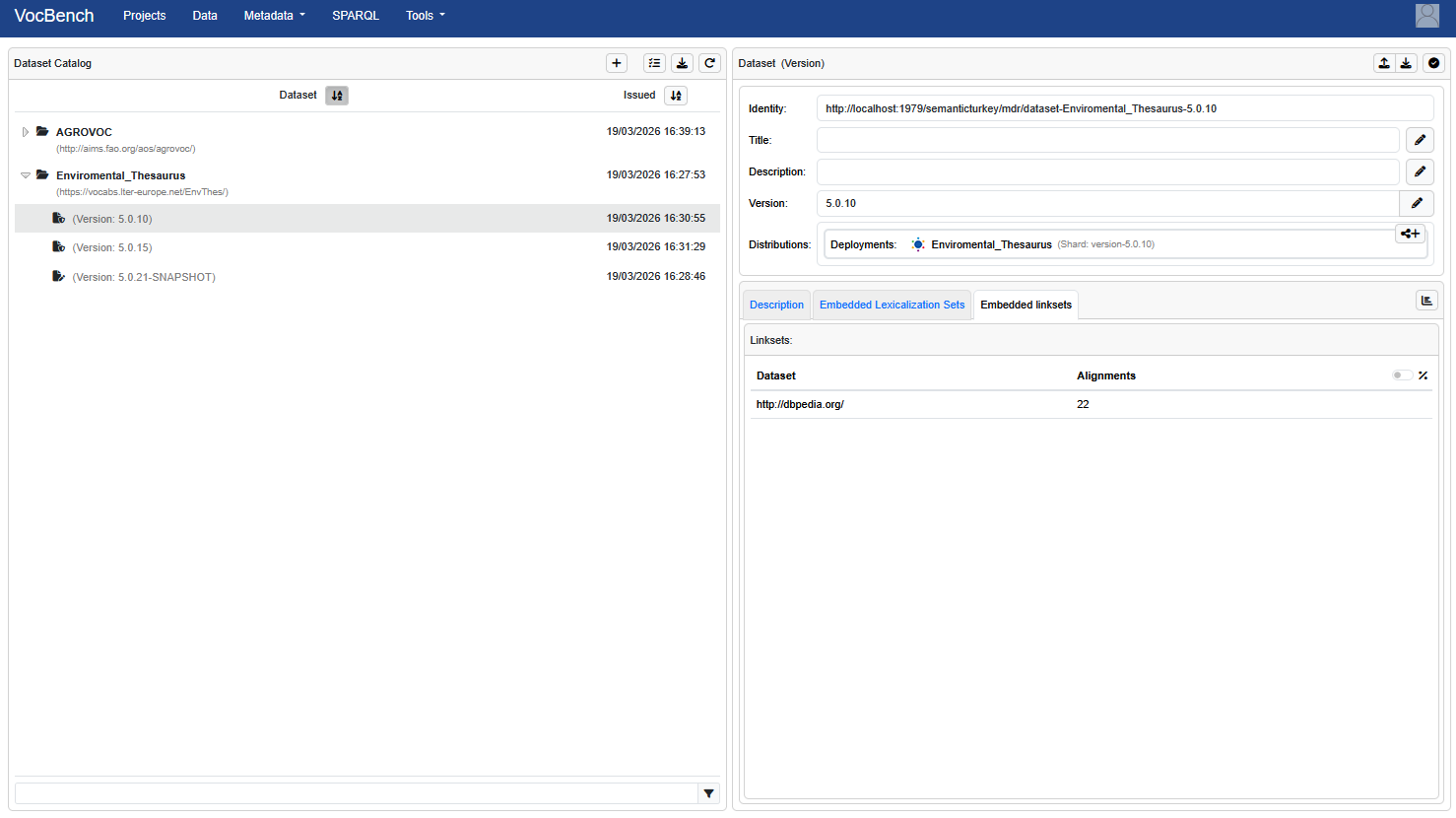Open the bar chart icon beside tabs

tap(1426, 301)
